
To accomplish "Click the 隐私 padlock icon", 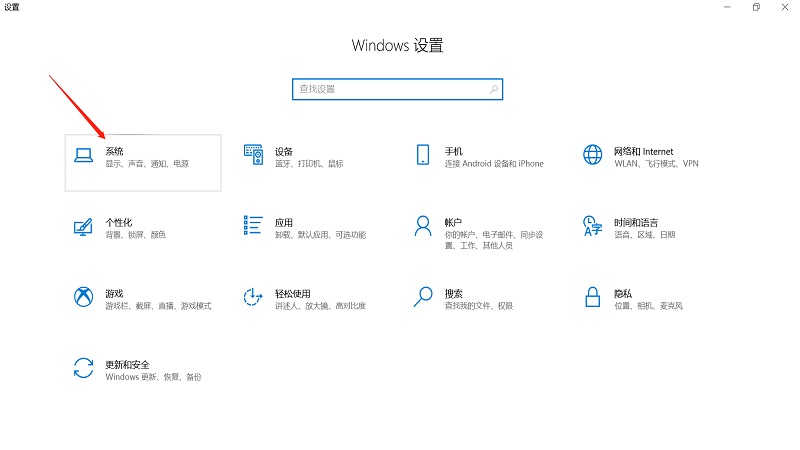I will (593, 297).
